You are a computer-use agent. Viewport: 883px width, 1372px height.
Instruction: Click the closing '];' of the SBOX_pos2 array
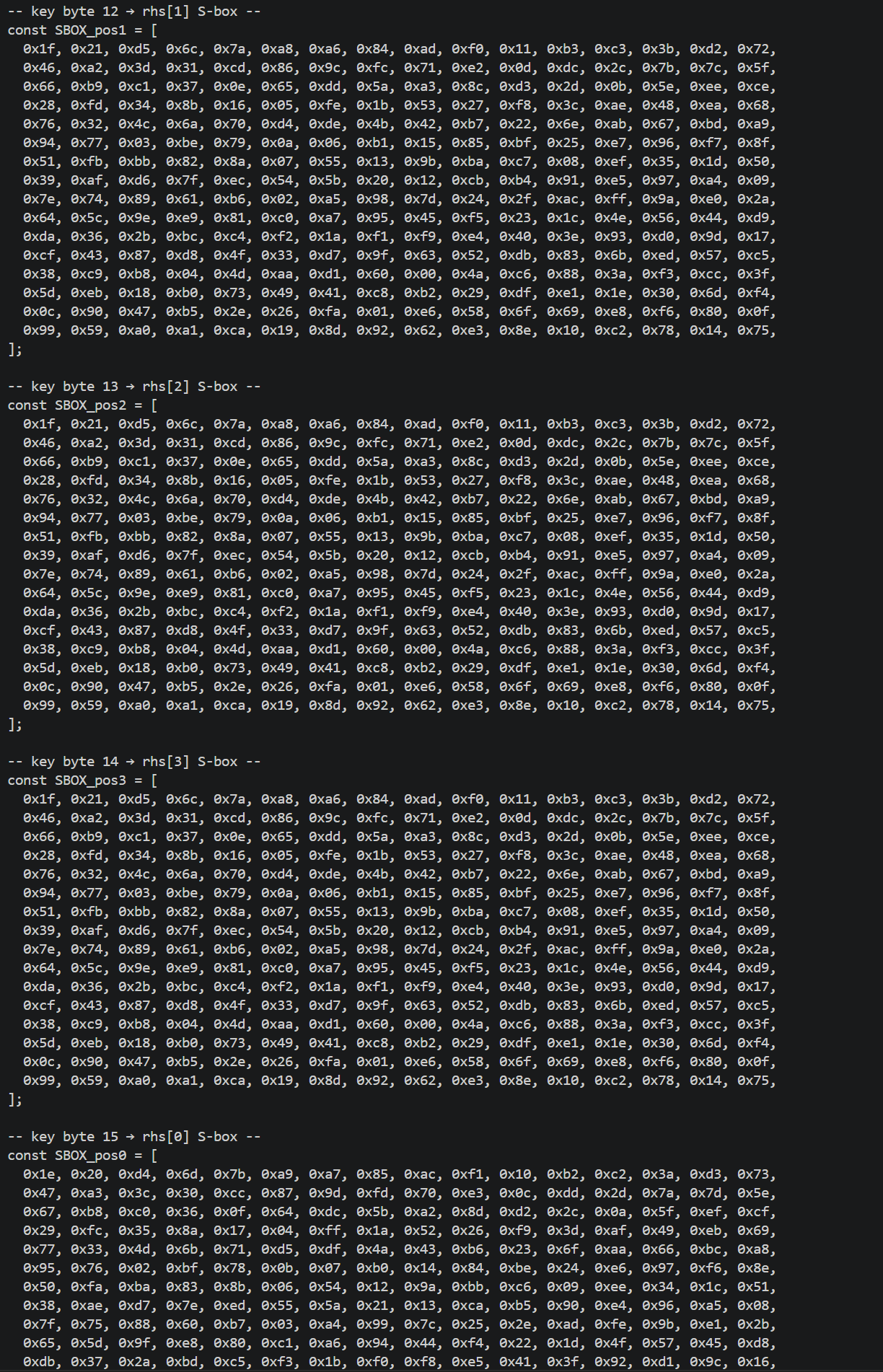pyautogui.click(x=15, y=724)
